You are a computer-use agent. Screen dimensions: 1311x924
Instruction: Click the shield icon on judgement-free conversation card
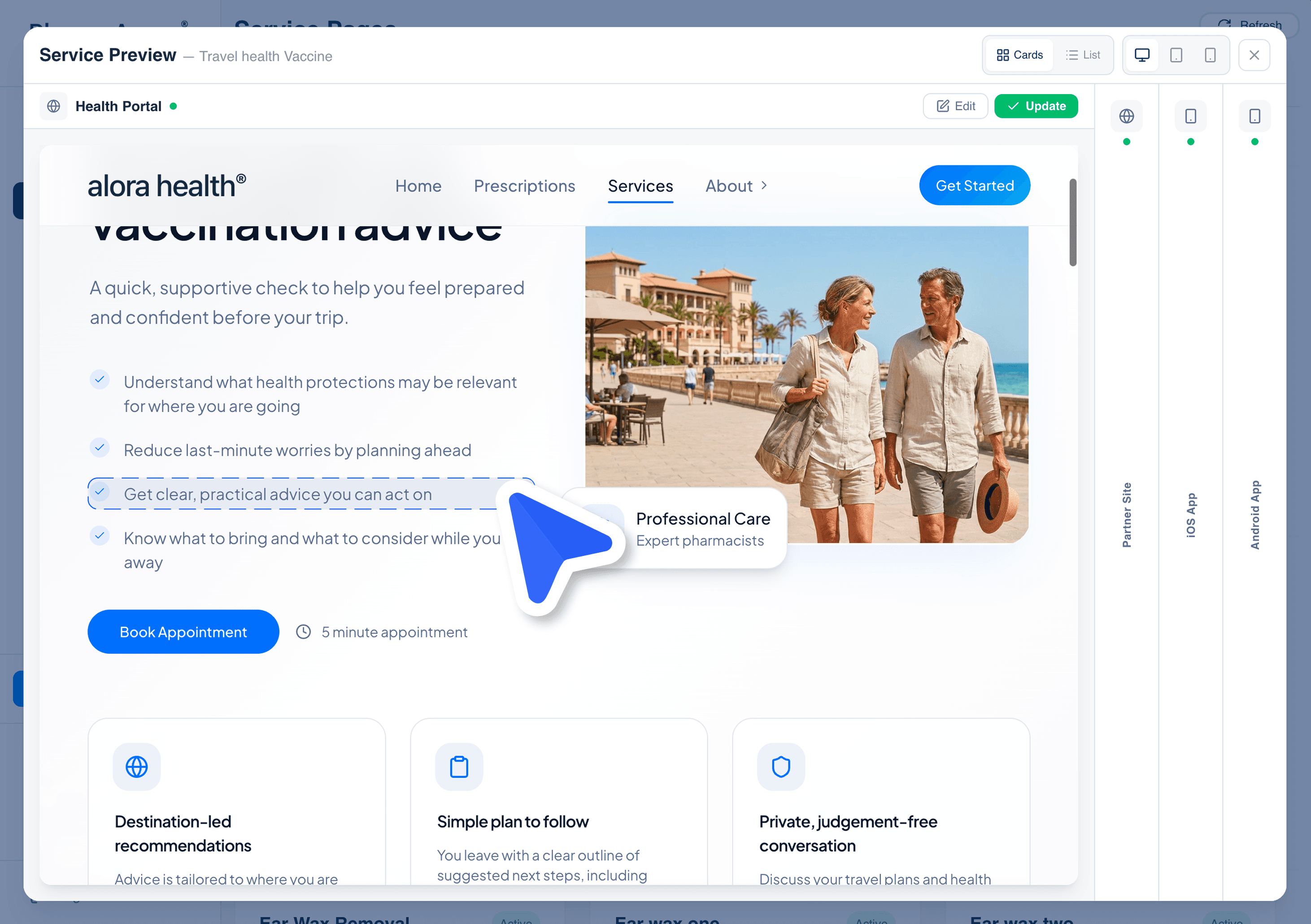(x=781, y=767)
